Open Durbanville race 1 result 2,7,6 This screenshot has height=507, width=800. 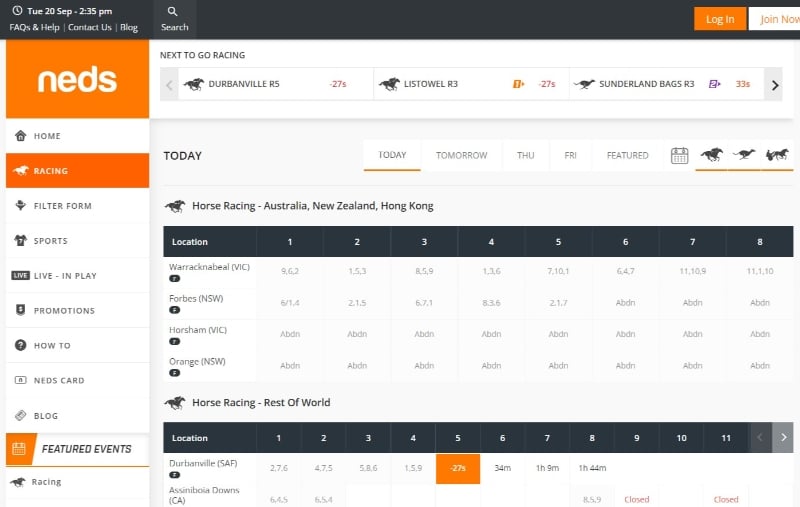point(279,468)
